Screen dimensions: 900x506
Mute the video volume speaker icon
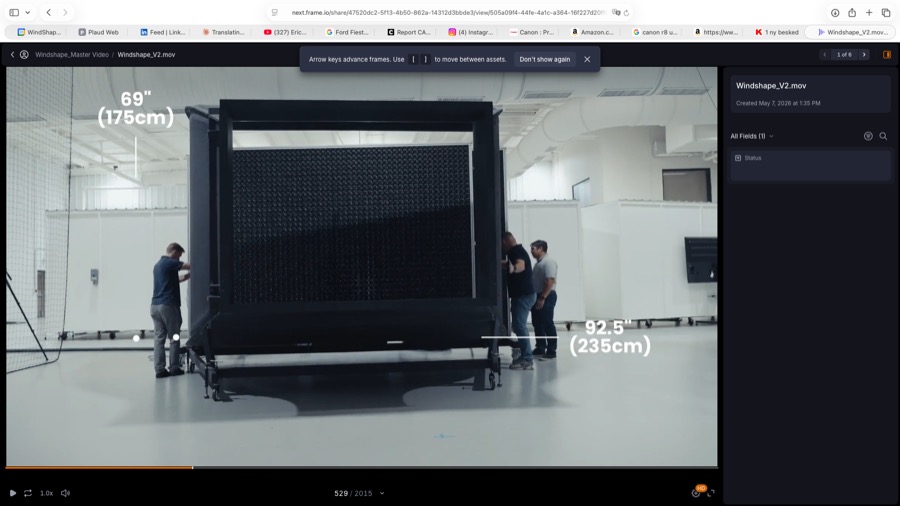tap(65, 493)
